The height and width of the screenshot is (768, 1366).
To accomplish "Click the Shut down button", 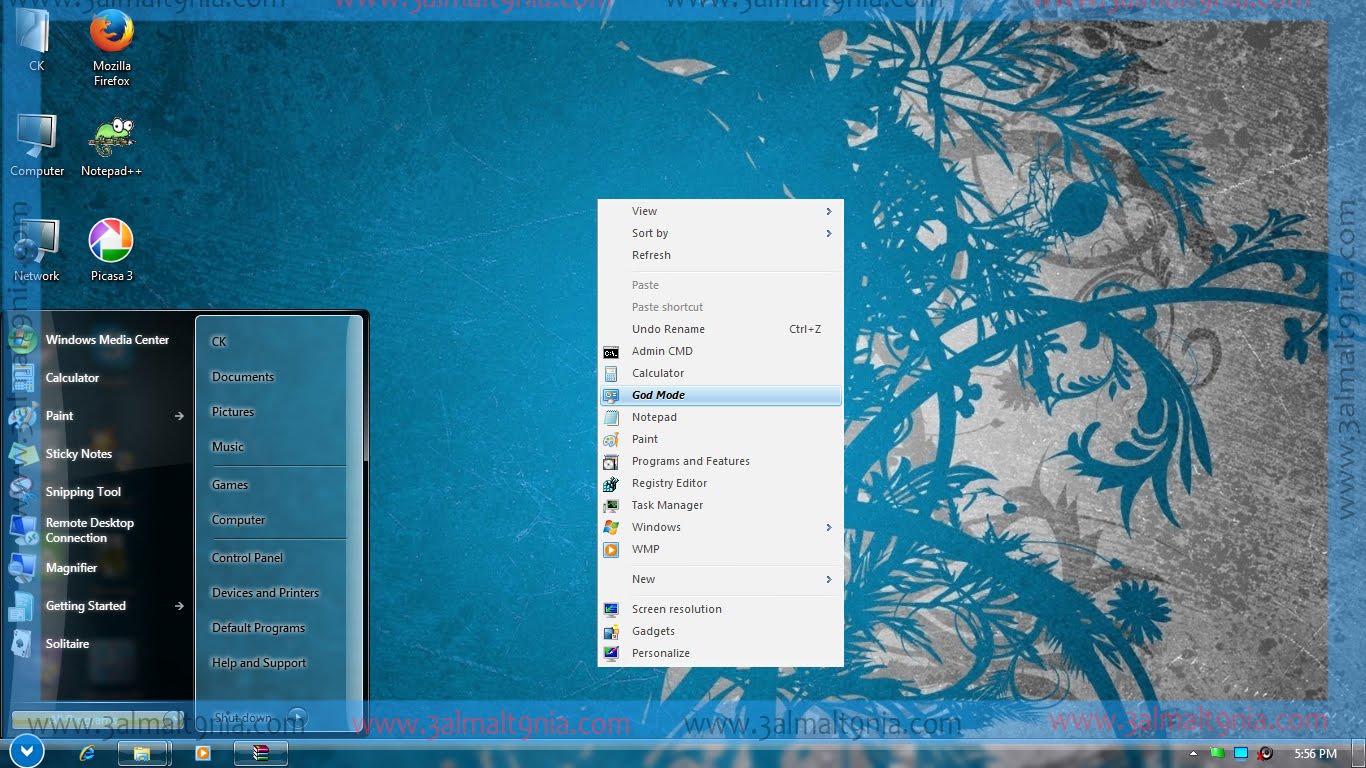I will coord(242,716).
